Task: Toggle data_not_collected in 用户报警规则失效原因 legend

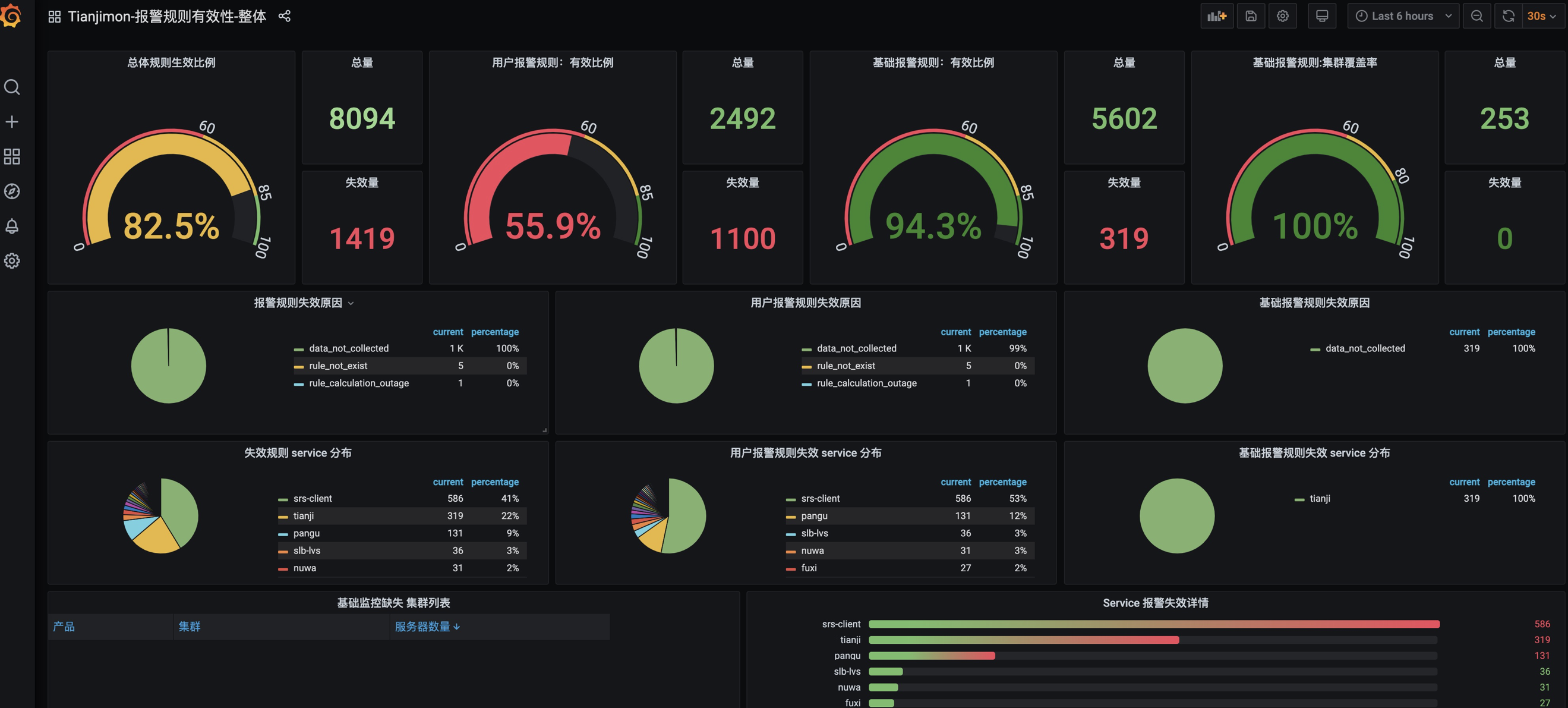Action: 856,348
